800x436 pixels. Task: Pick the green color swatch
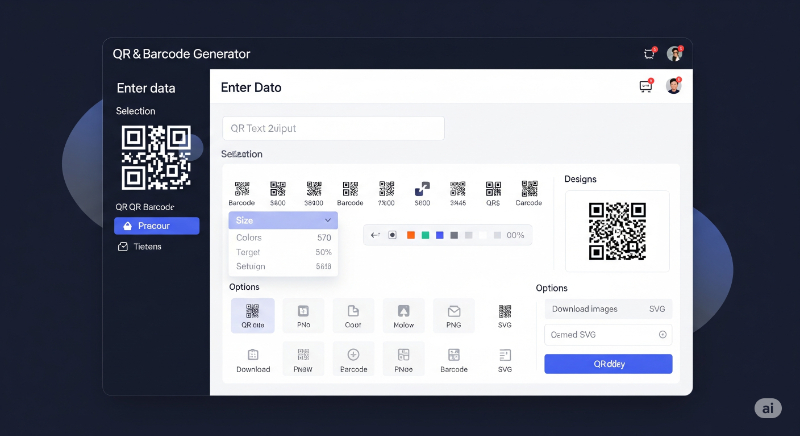coord(425,235)
